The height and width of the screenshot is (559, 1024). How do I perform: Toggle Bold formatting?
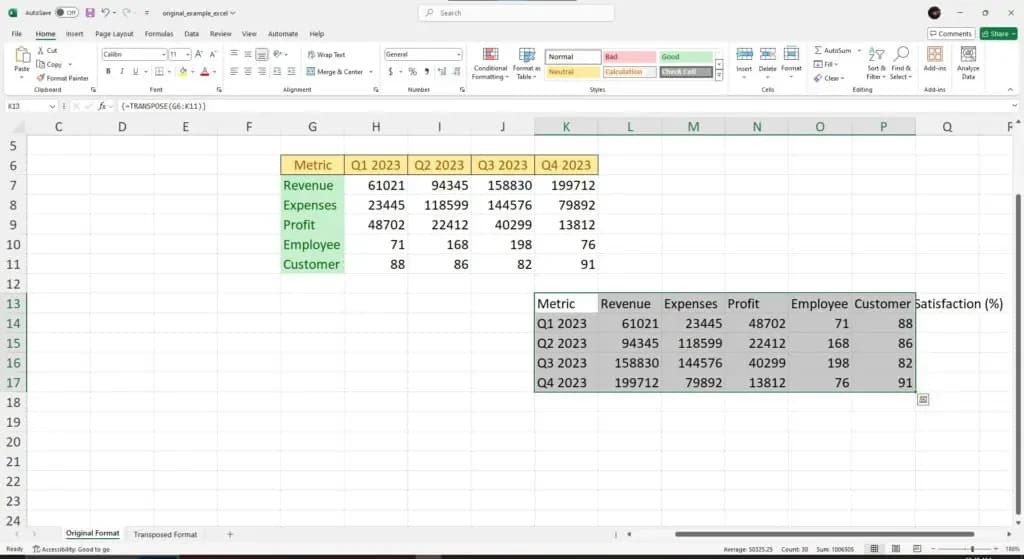tap(108, 71)
